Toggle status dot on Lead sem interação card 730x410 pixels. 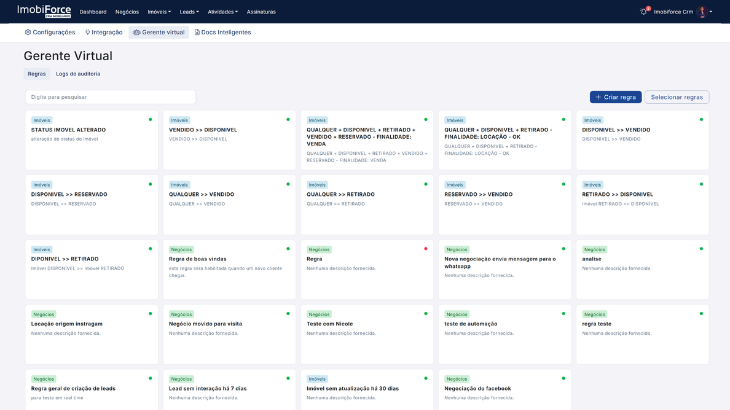288,378
